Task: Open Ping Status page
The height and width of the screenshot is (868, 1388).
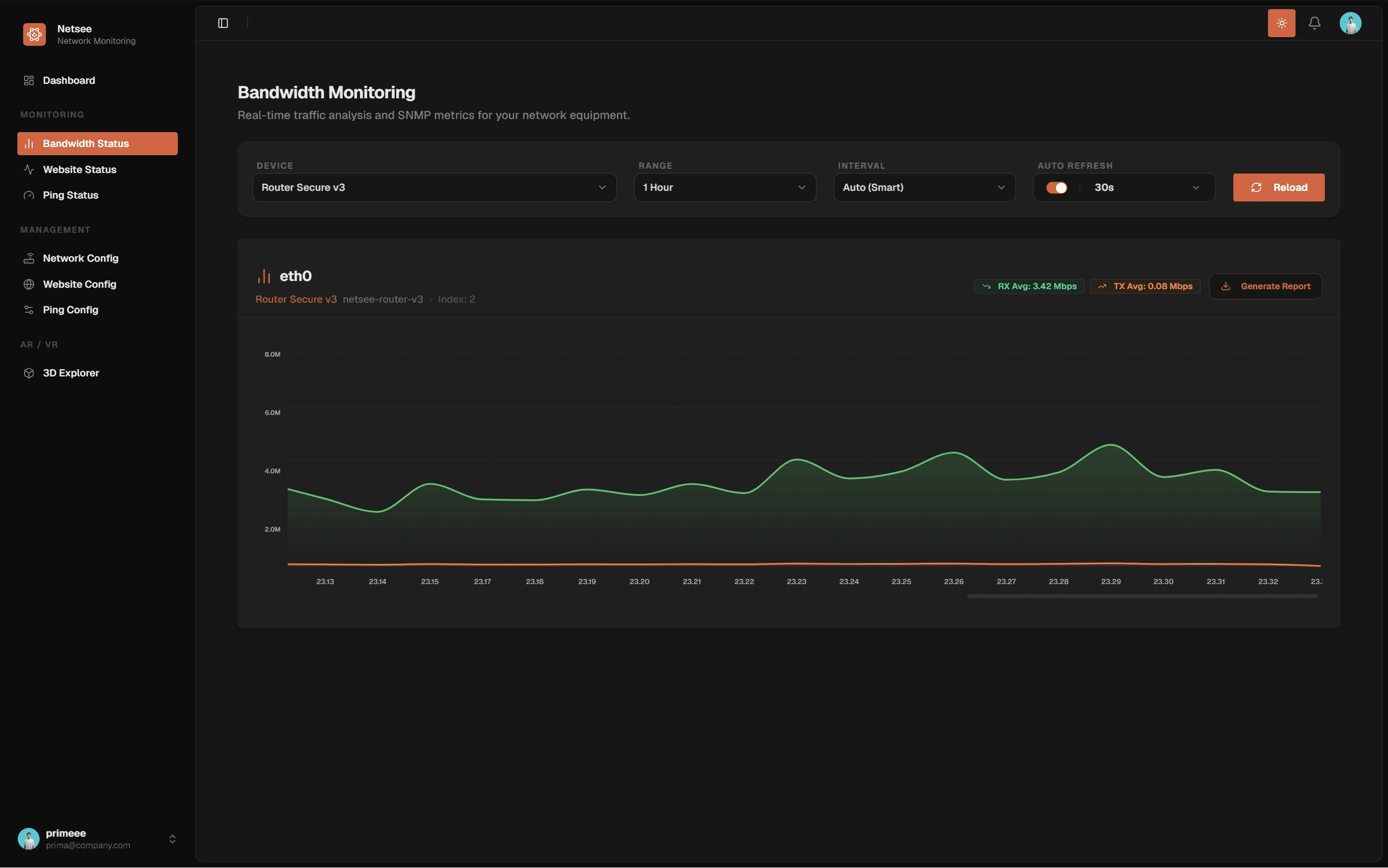Action: (x=97, y=195)
